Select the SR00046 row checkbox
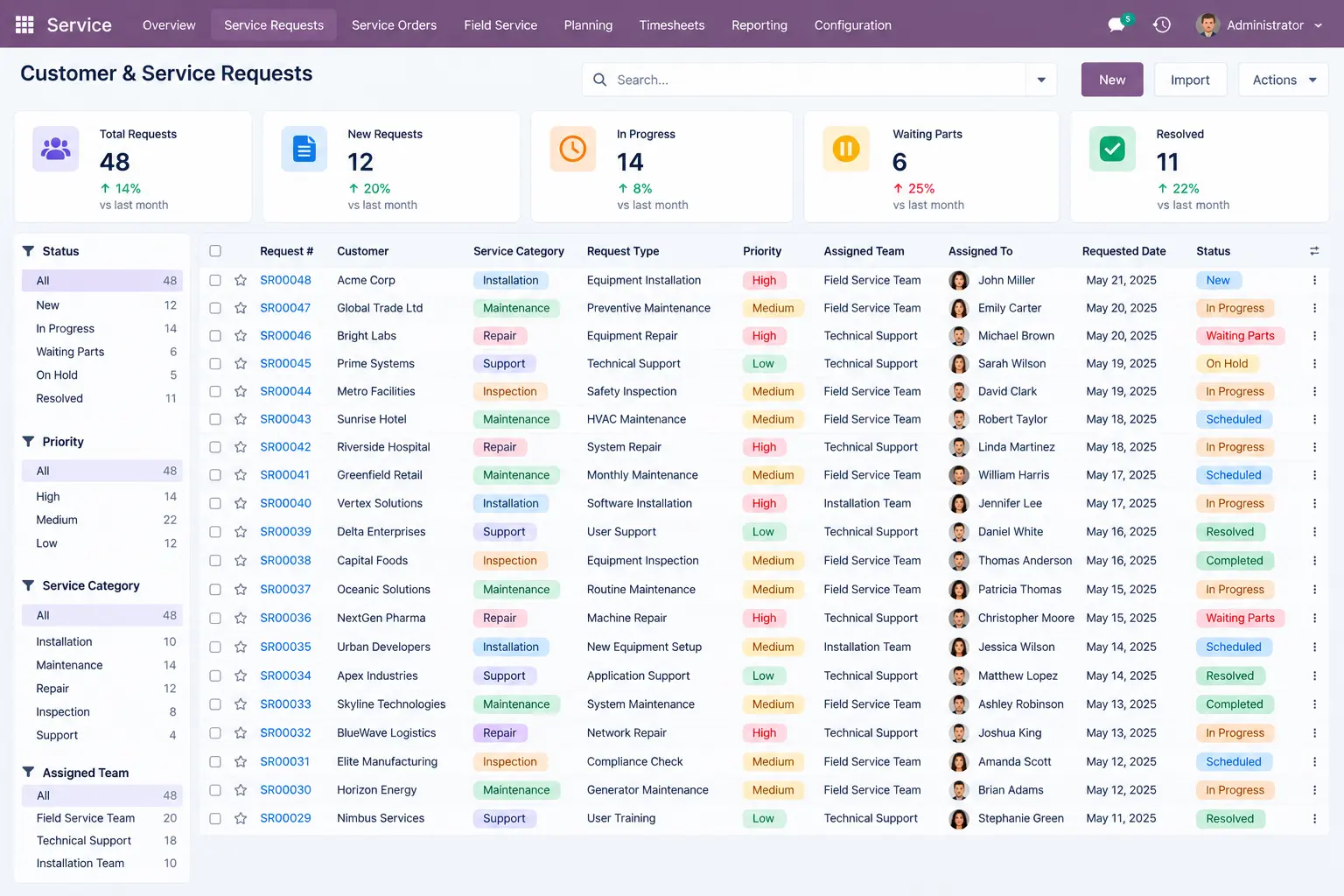Viewport: 1344px width, 896px height. click(215, 335)
